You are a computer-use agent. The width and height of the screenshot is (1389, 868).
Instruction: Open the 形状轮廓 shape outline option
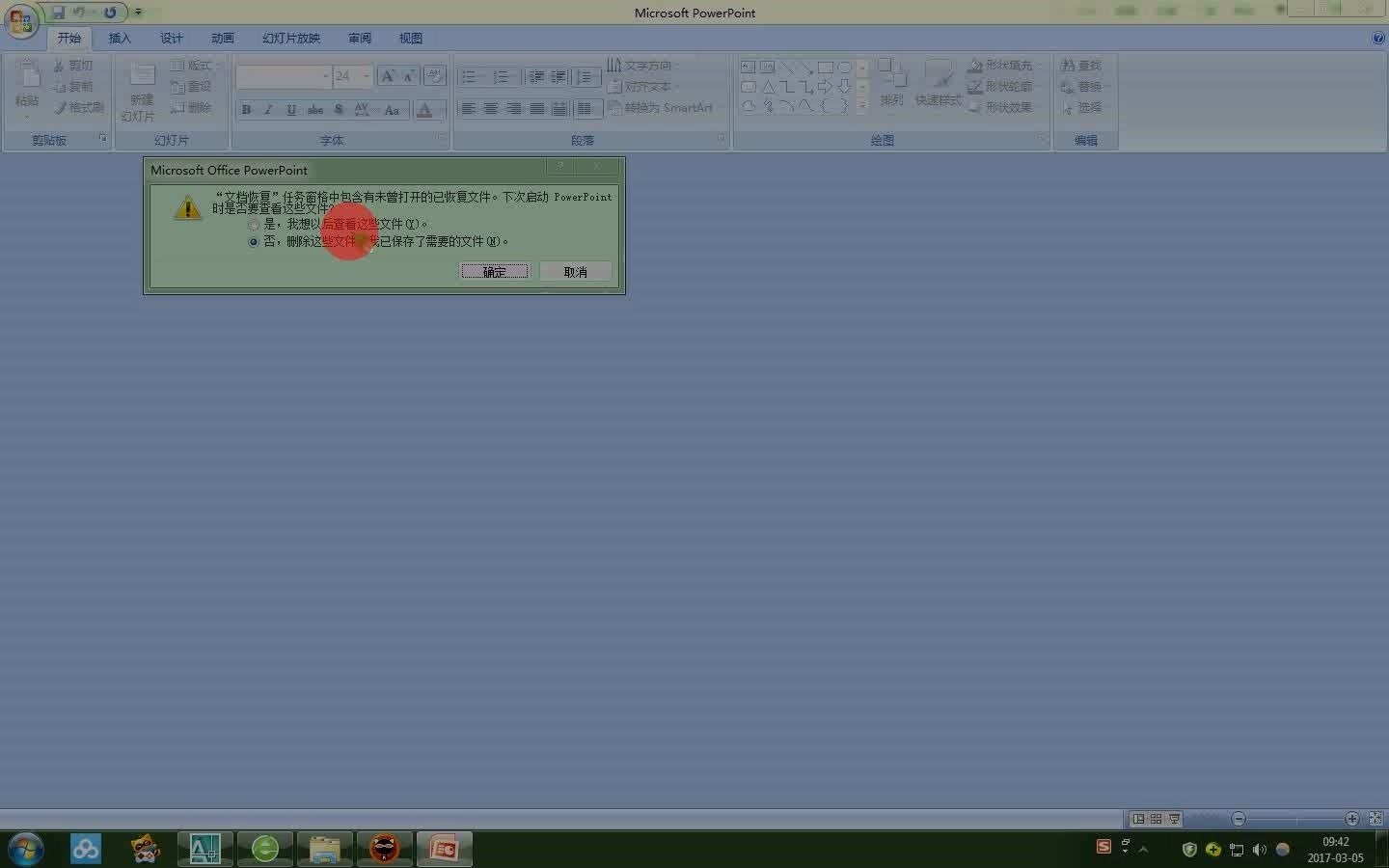pyautogui.click(x=1003, y=87)
